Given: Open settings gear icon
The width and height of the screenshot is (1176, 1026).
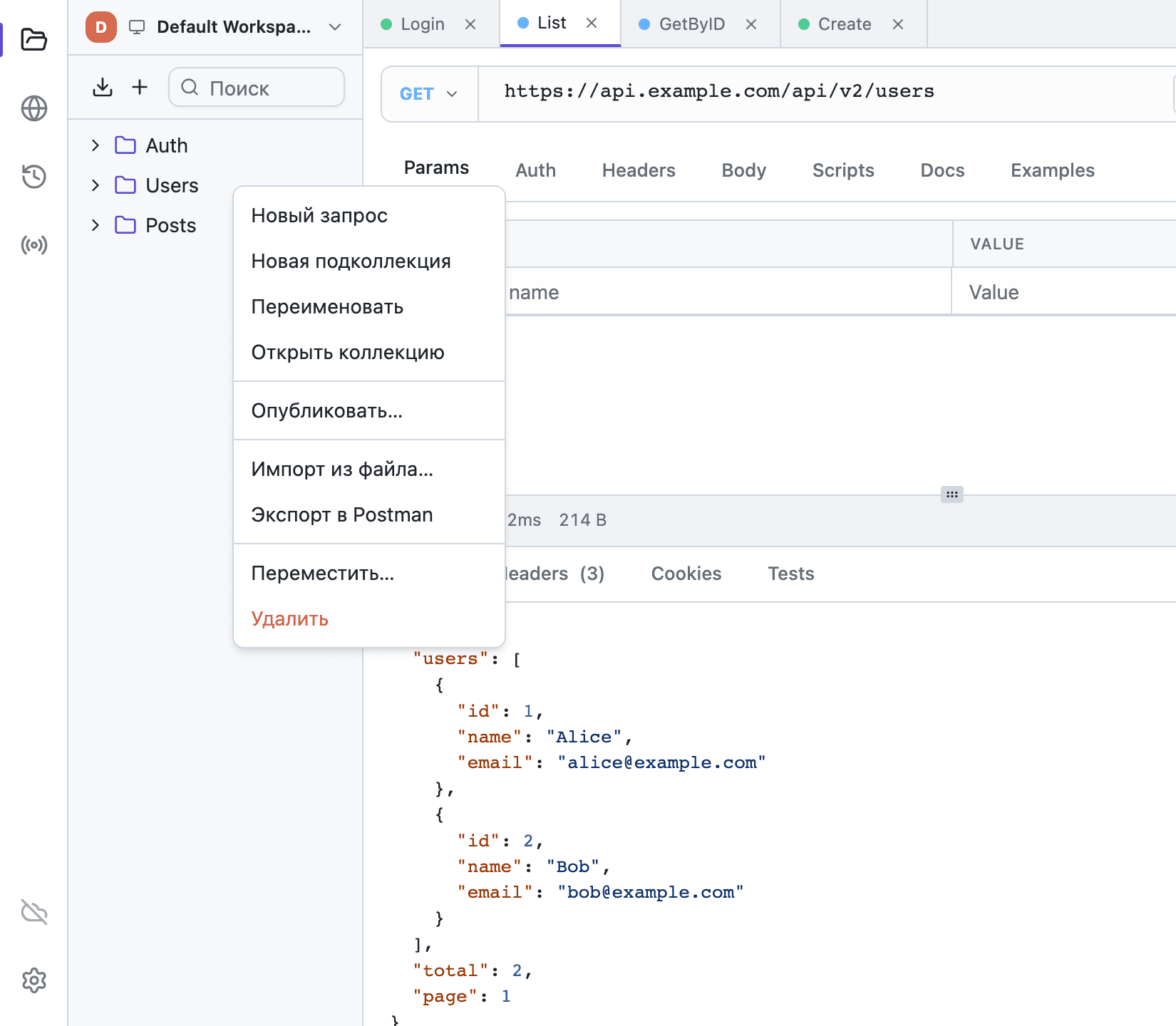Looking at the screenshot, I should (33, 980).
